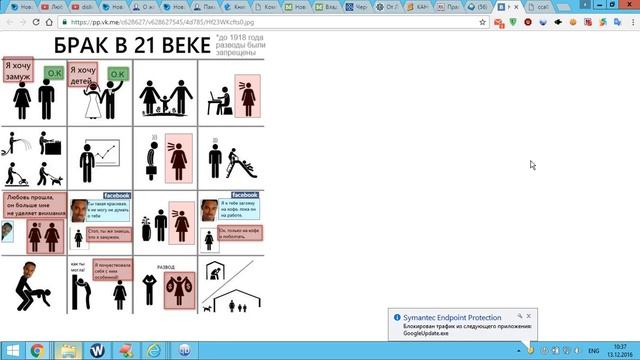Open Symantec notification settings wrench
Screen dimensions: 640x360
point(520,316)
